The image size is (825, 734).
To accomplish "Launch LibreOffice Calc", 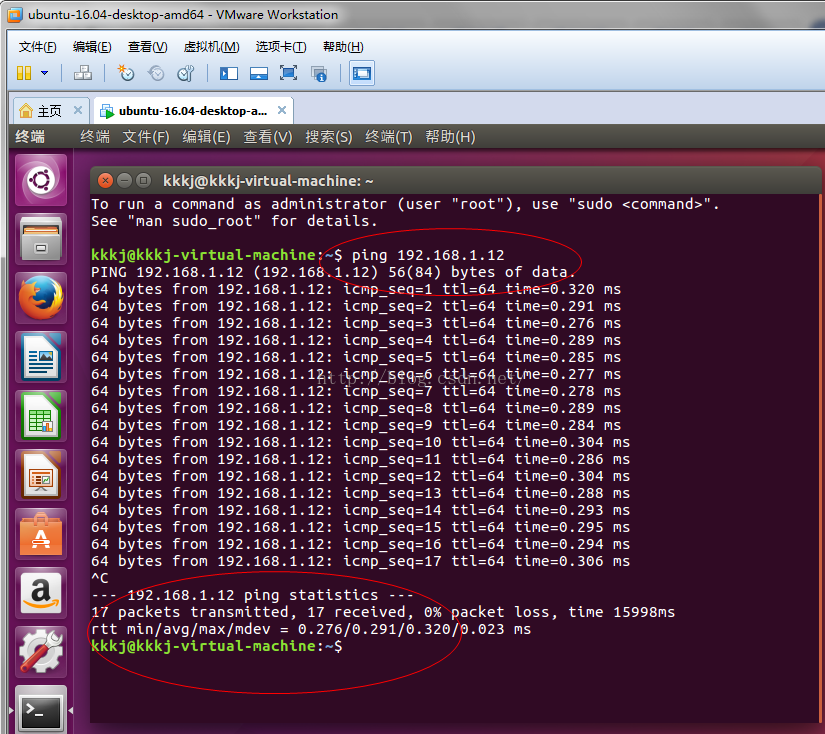I will 41,416.
